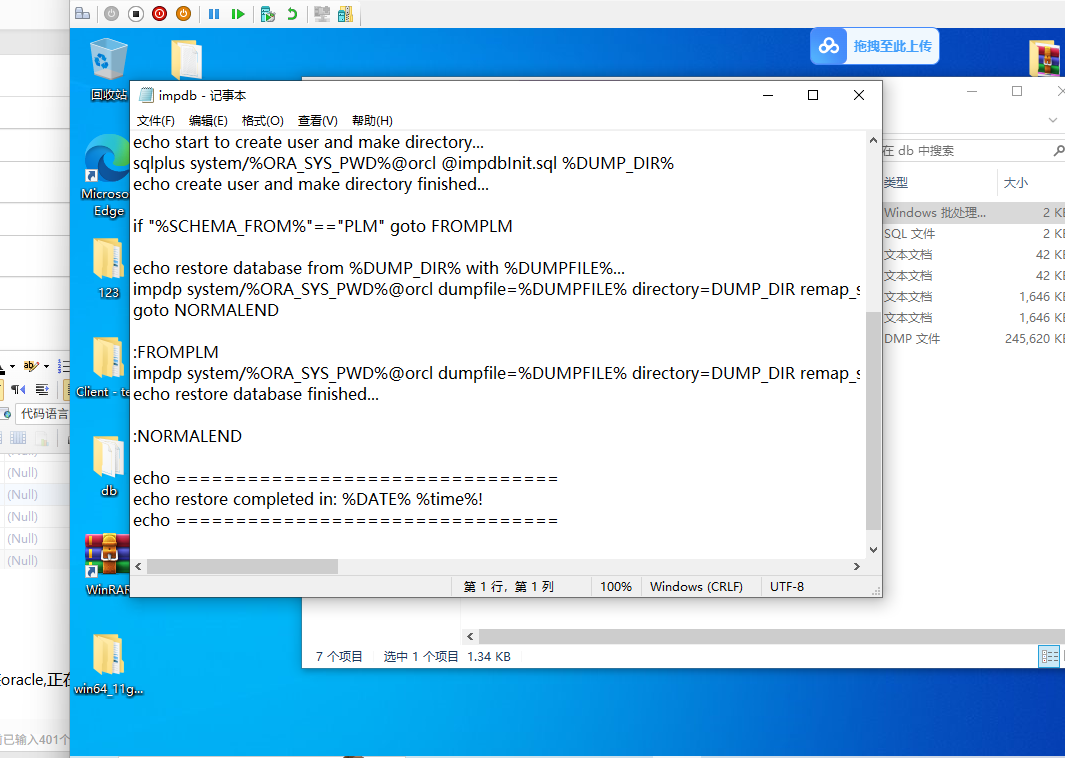Viewport: 1065px width, 758px height.
Task: Revert snapshot with the green undo arrow icon
Action: coord(293,14)
